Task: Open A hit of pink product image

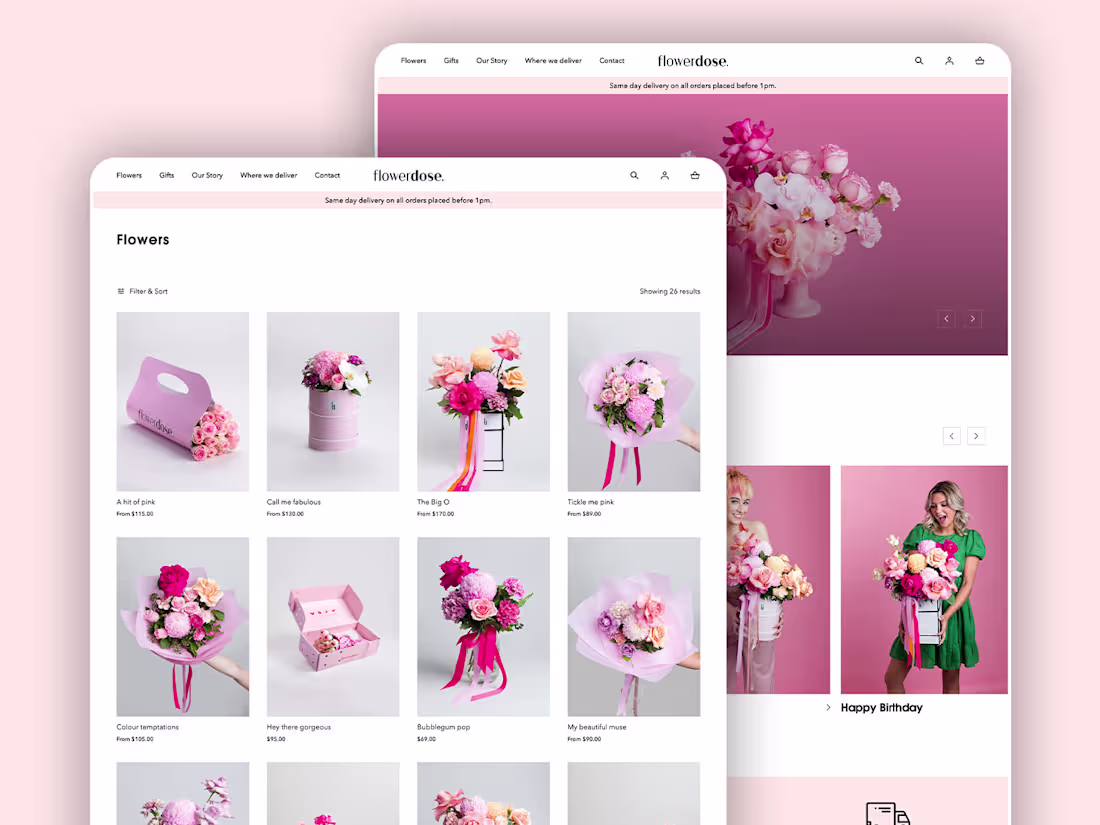Action: click(x=182, y=401)
